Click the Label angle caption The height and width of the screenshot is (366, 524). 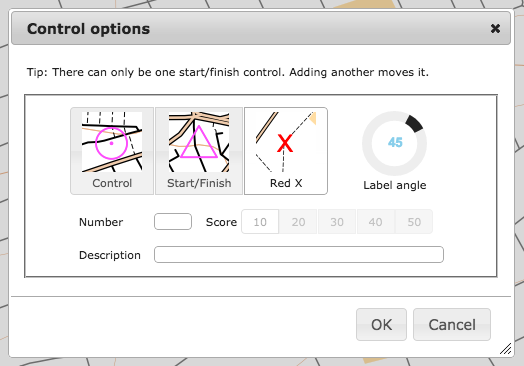395,185
